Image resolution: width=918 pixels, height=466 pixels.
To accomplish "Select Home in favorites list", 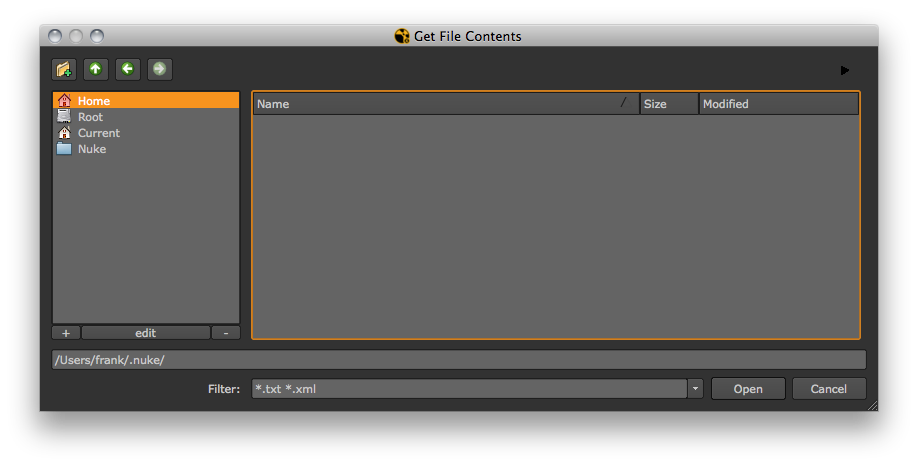I will (93, 101).
